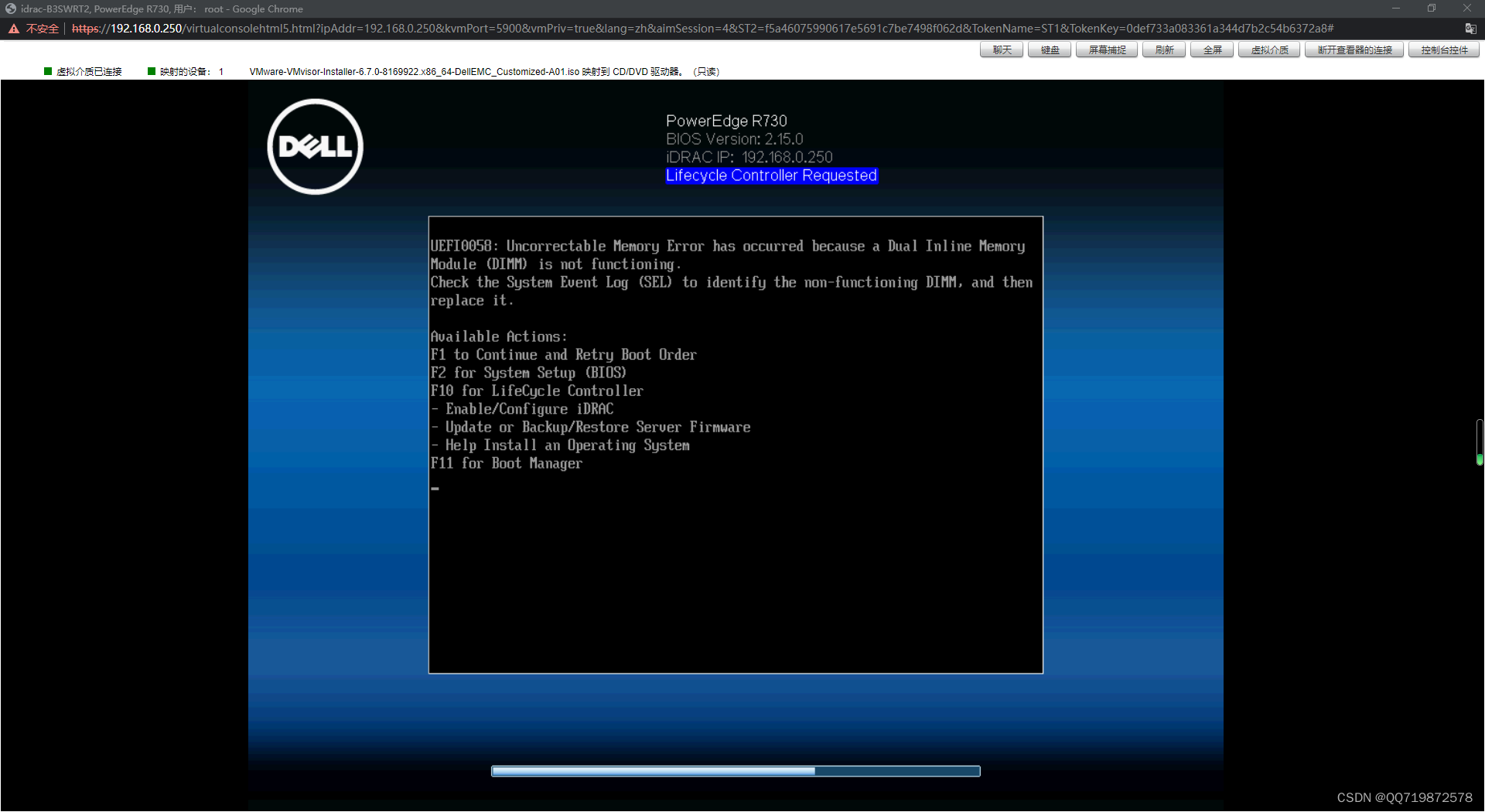Click the green 虚拟介质已连接 status indicator
Image resolution: width=1485 pixels, height=812 pixels.
pos(48,71)
